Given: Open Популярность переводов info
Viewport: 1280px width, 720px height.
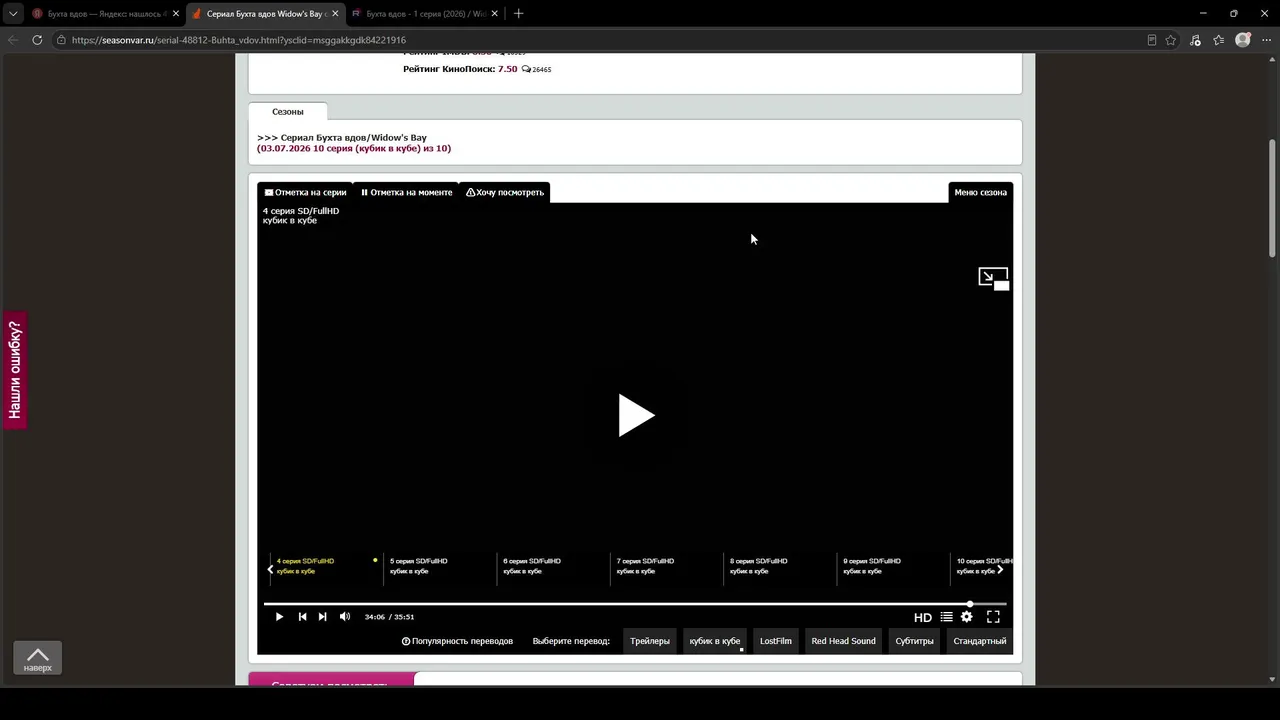Looking at the screenshot, I should pyautogui.click(x=457, y=641).
